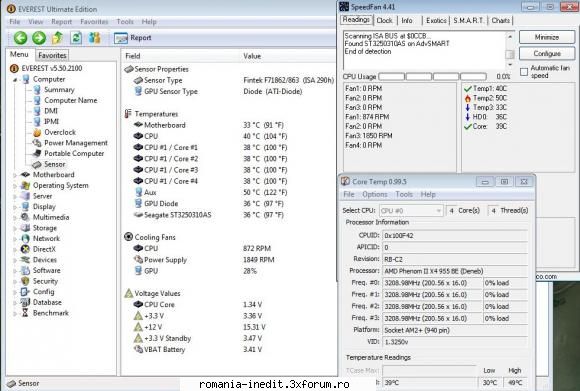This screenshot has height=391, width=580.
Task: Click the Configure button in SpeedFan
Action: click(547, 54)
